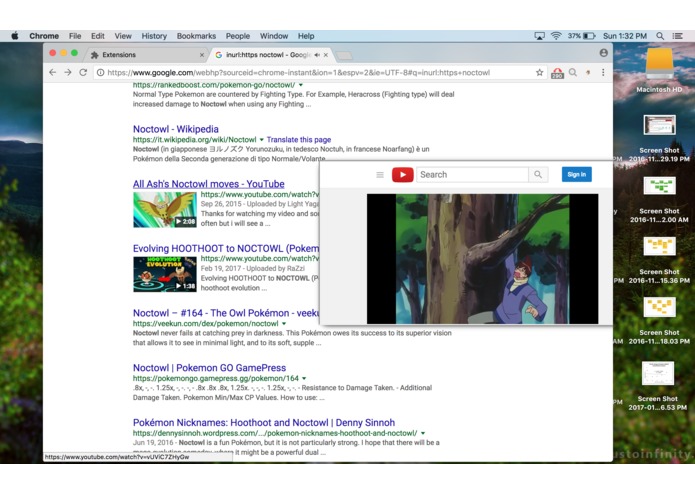Open All Ash's Noctowl moves - YouTube result
This screenshot has width=695, height=494.
point(208,184)
